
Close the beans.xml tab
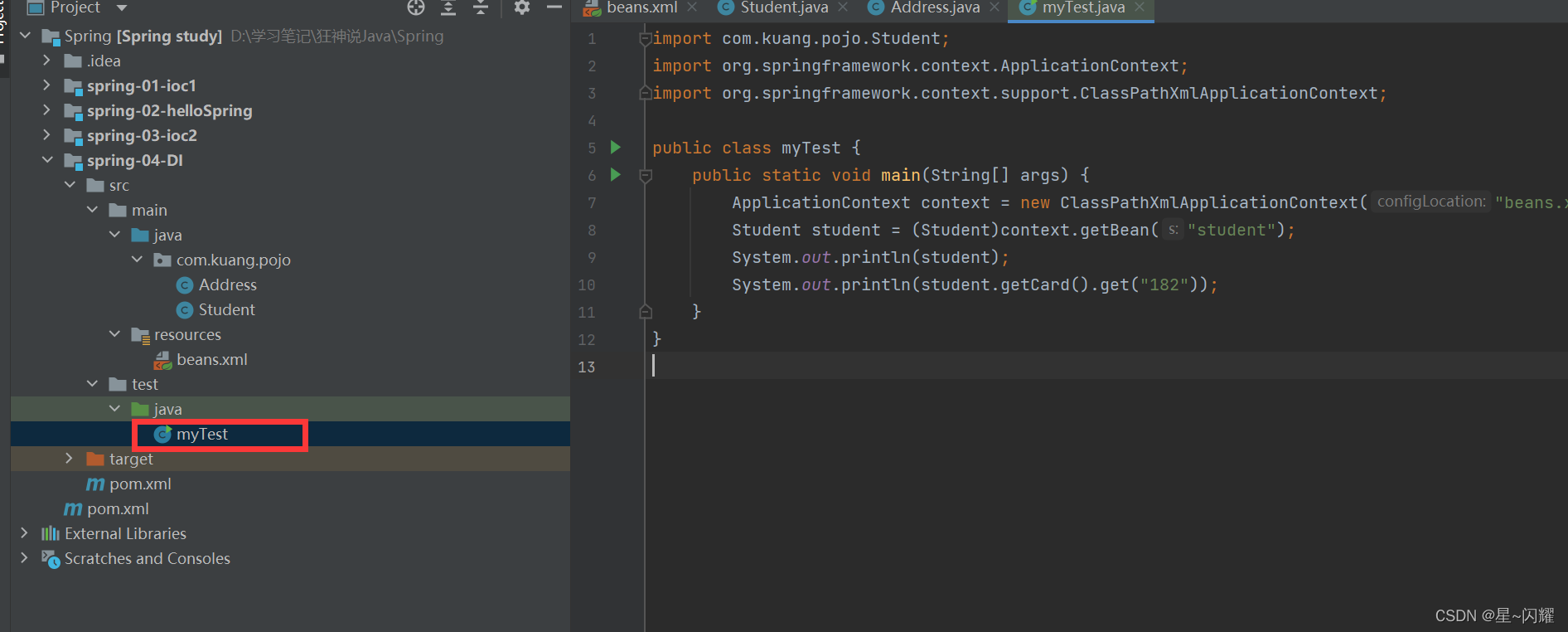(692, 7)
